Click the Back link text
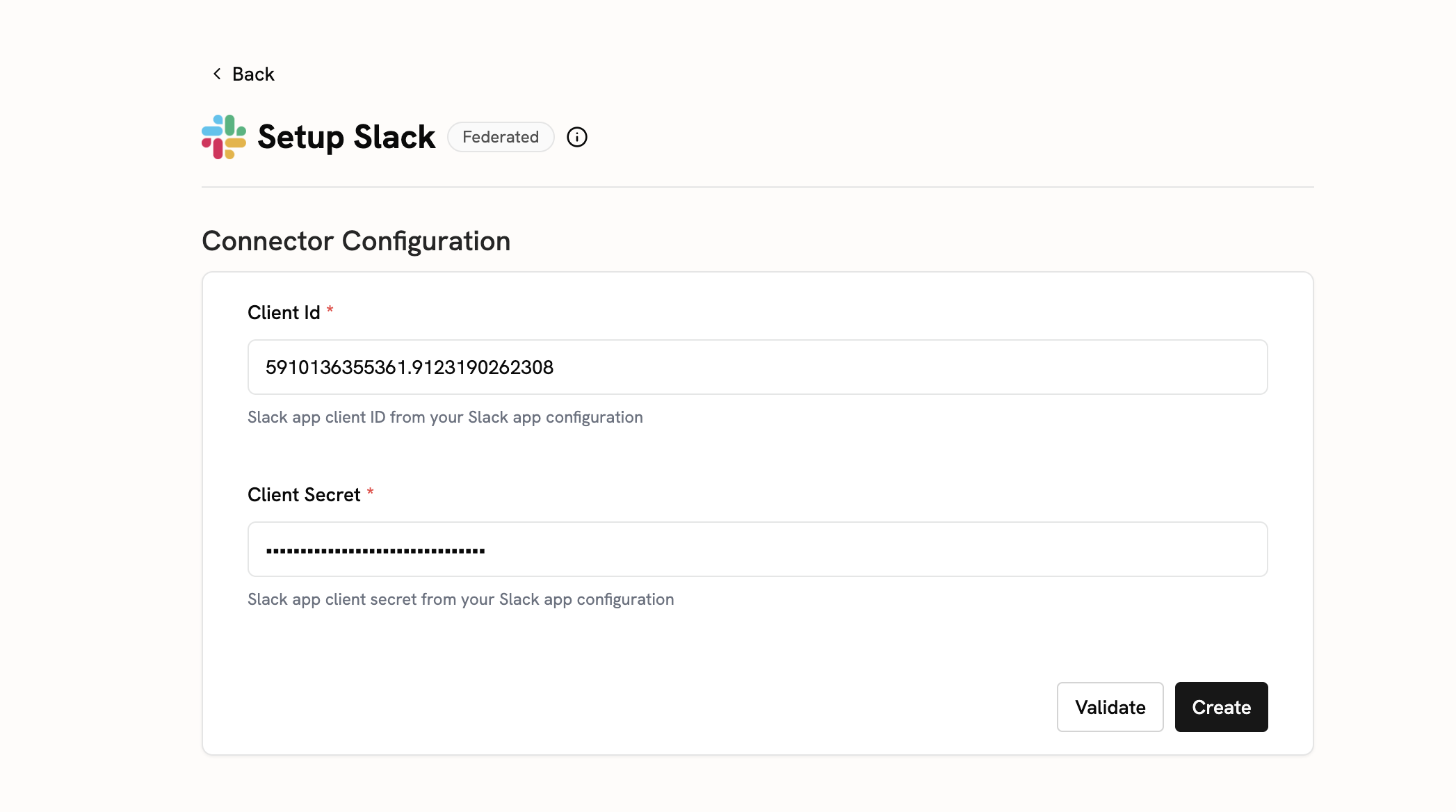 coord(253,74)
